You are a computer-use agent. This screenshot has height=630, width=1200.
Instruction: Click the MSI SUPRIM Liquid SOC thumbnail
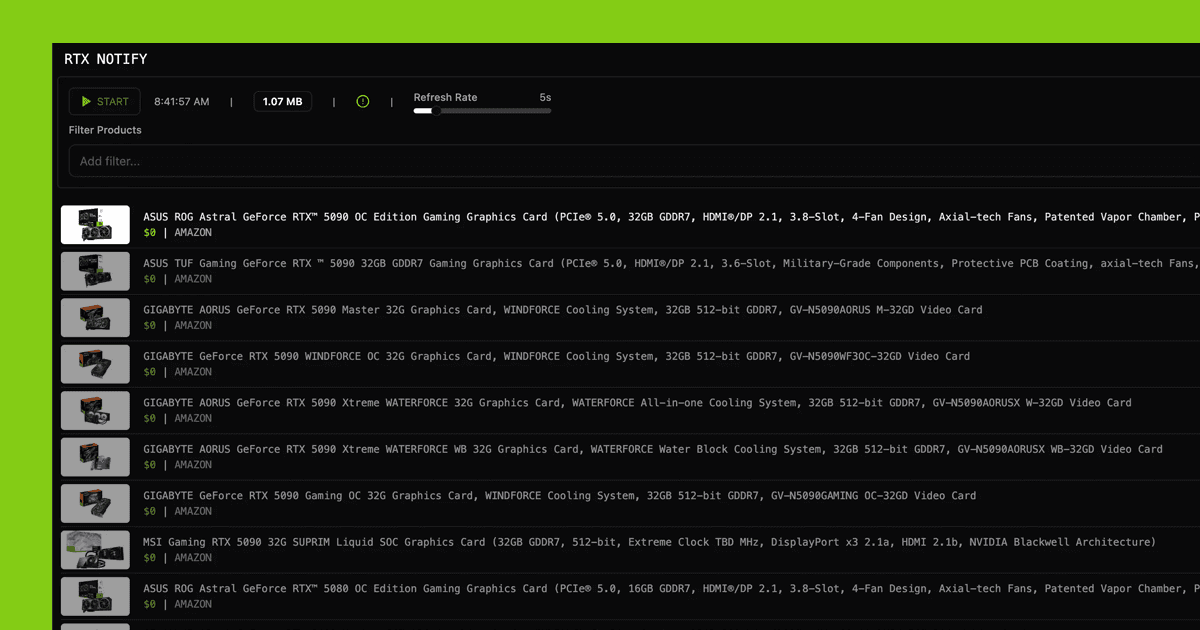coord(95,549)
